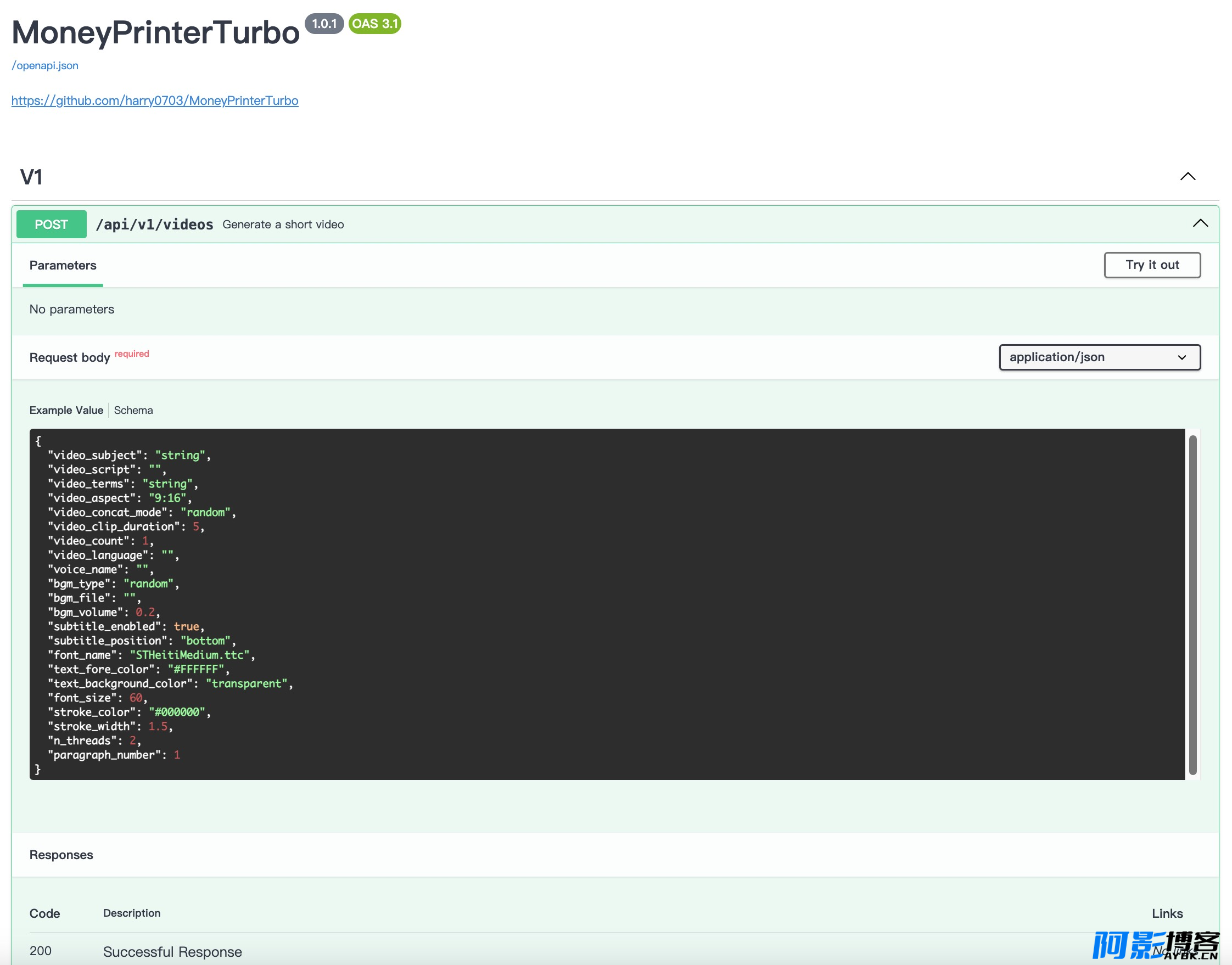Click the V1 tag heading
The image size is (1232, 965).
tap(32, 177)
